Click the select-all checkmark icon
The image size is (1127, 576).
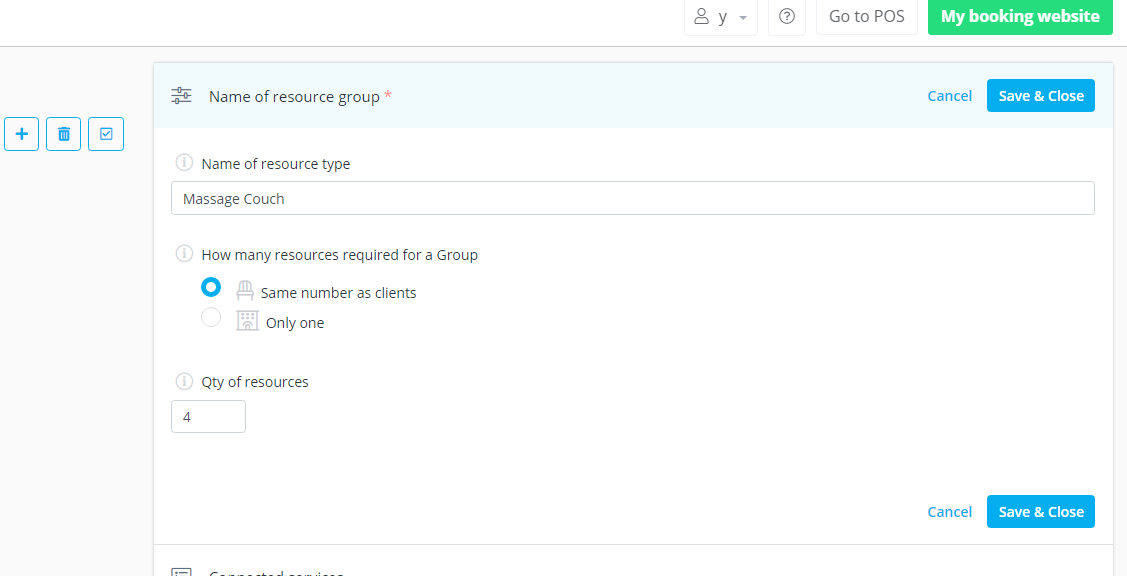tap(106, 134)
